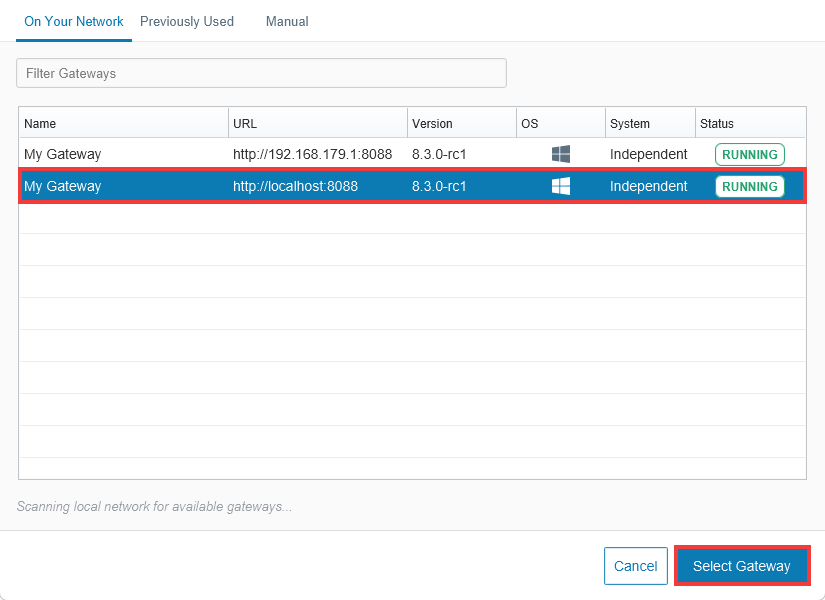Click Independent system cell in localhost row
The image size is (825, 600).
pos(649,186)
